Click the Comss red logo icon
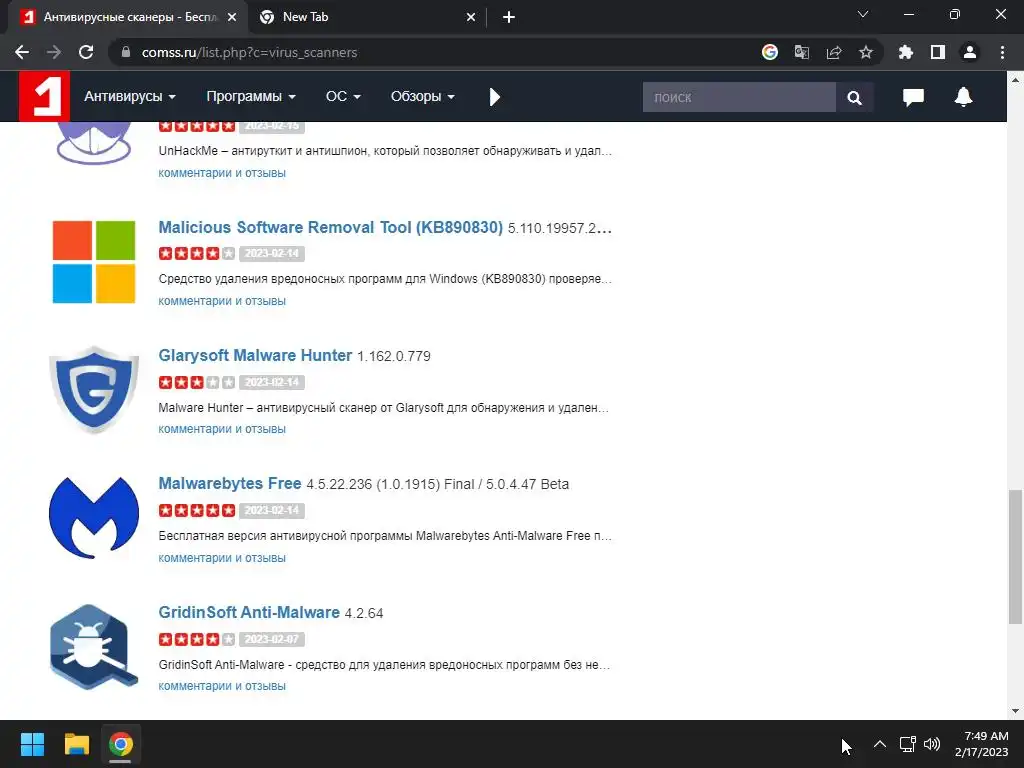Screen dimensions: 1024x768 tap(44, 97)
